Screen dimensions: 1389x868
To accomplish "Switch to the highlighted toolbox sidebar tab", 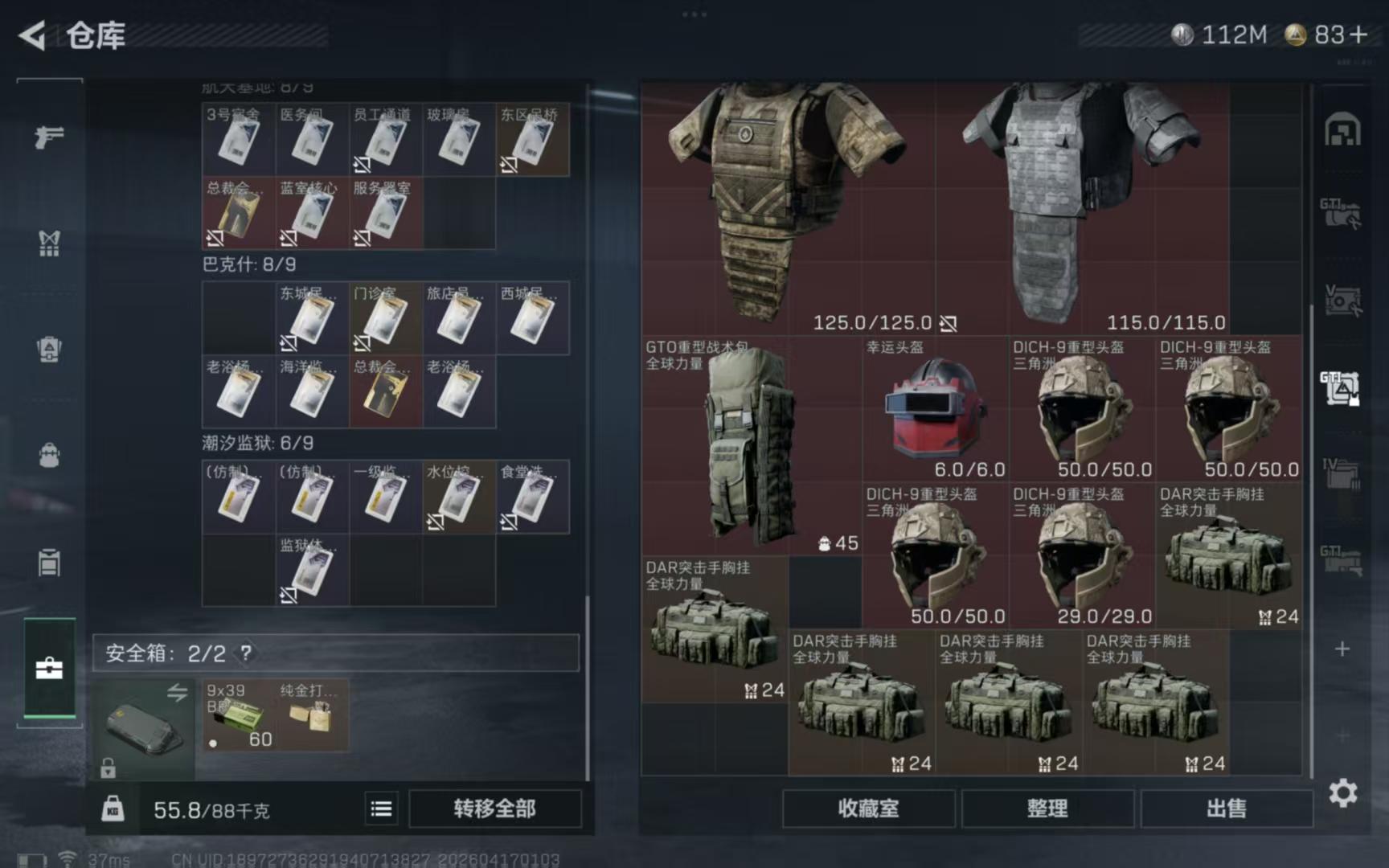I will 49,668.
